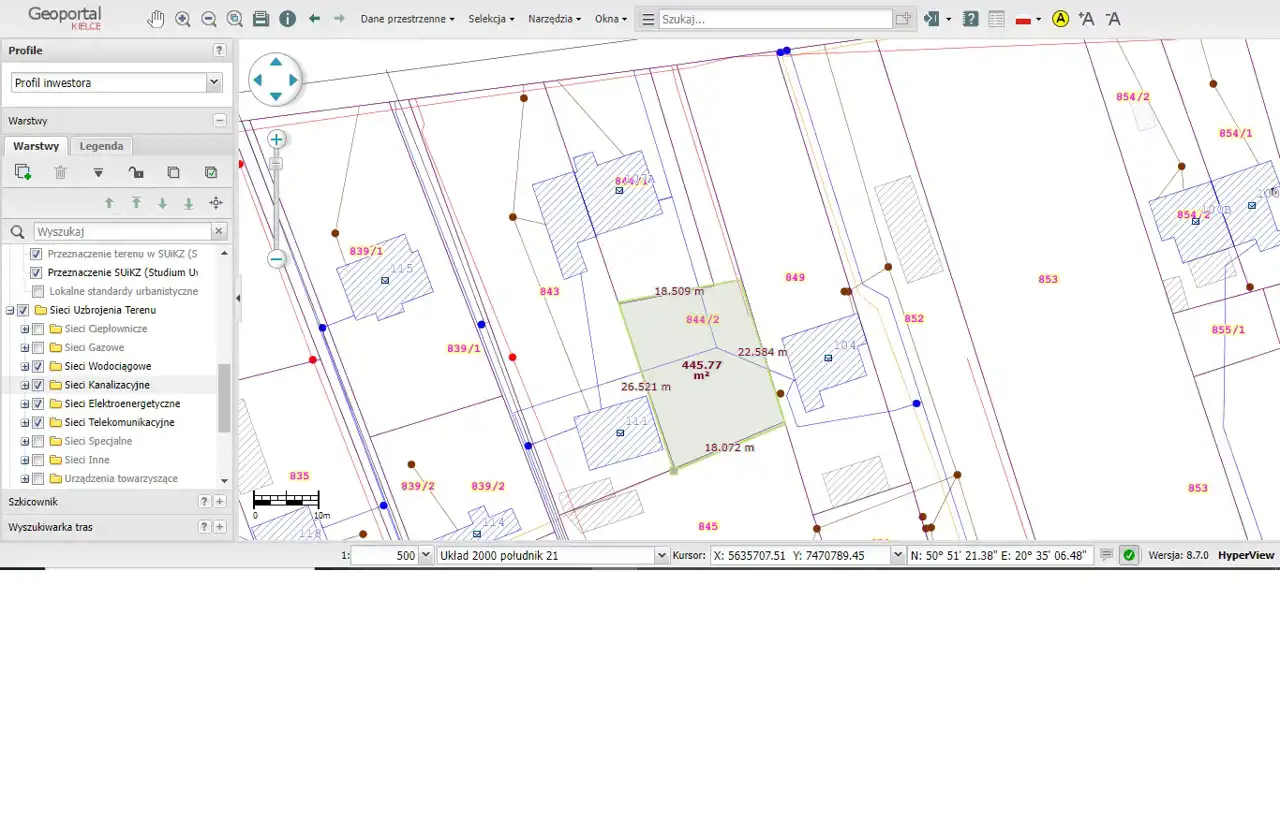This screenshot has height=835, width=1280.
Task: Click the map zoom-in plus button
Action: (277, 139)
